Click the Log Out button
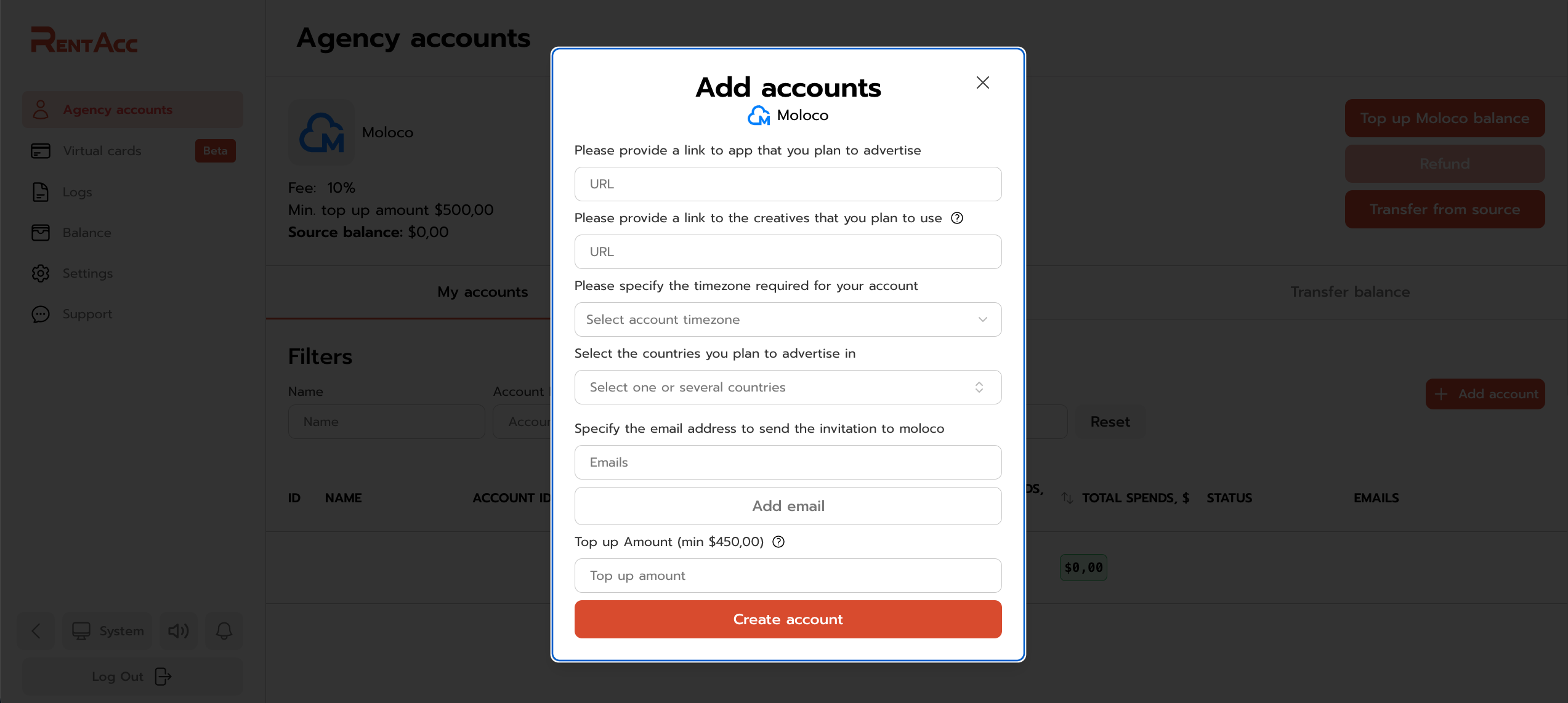Screen dimensions: 1568x703 pos(133,677)
